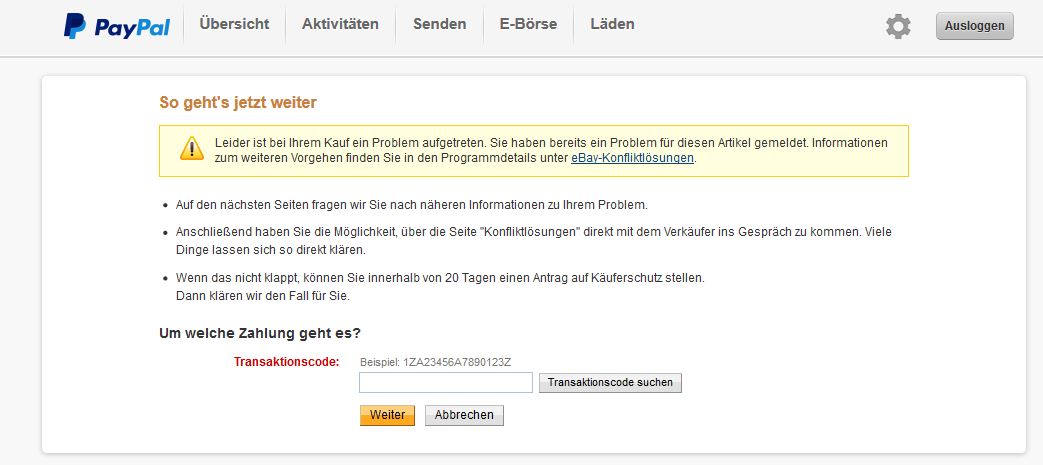Click the yellow warning triangle icon

191,149
